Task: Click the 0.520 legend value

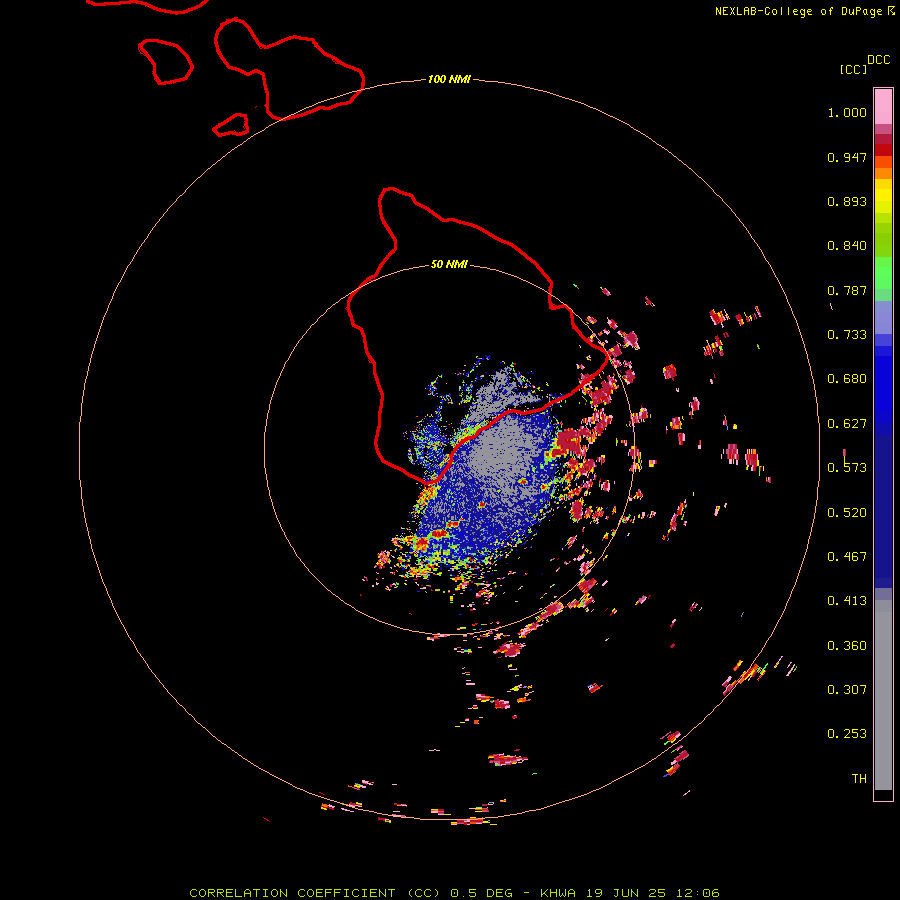Action: pyautogui.click(x=847, y=513)
